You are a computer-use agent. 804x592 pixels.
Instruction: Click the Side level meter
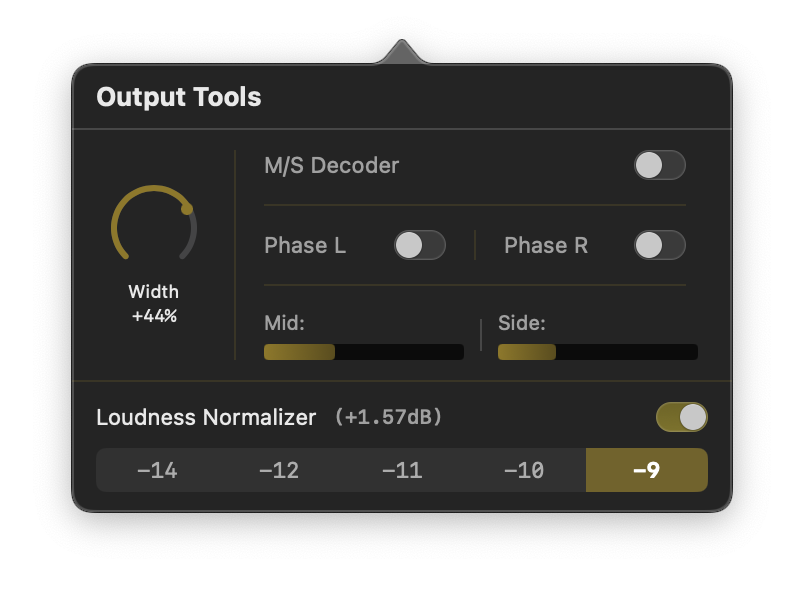click(597, 352)
